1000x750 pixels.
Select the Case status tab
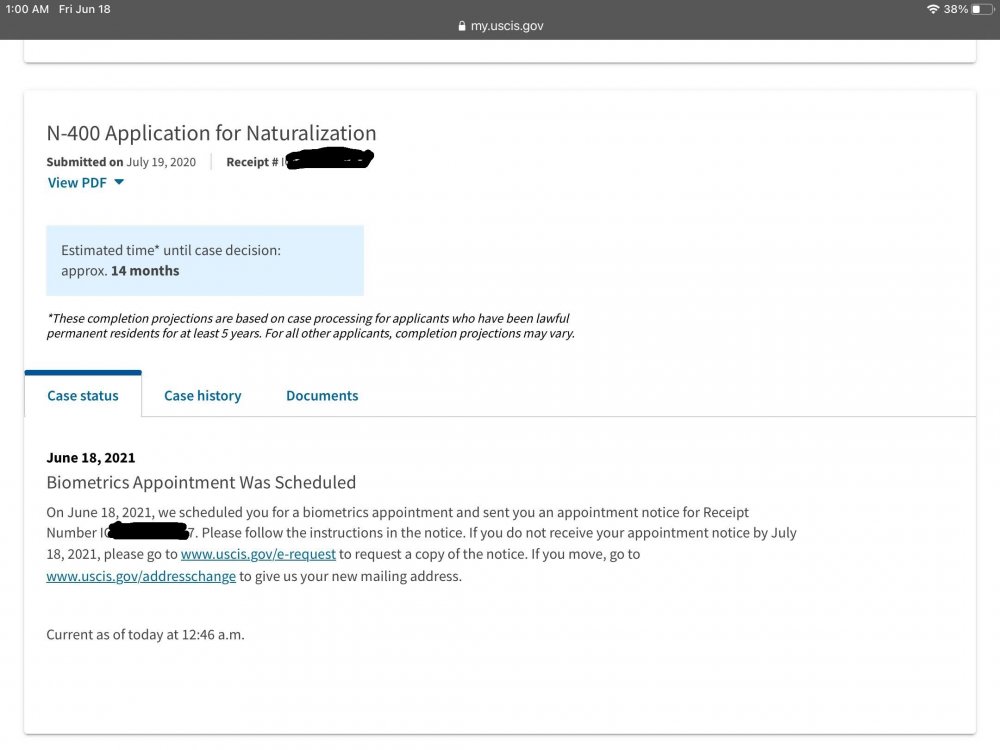83,396
